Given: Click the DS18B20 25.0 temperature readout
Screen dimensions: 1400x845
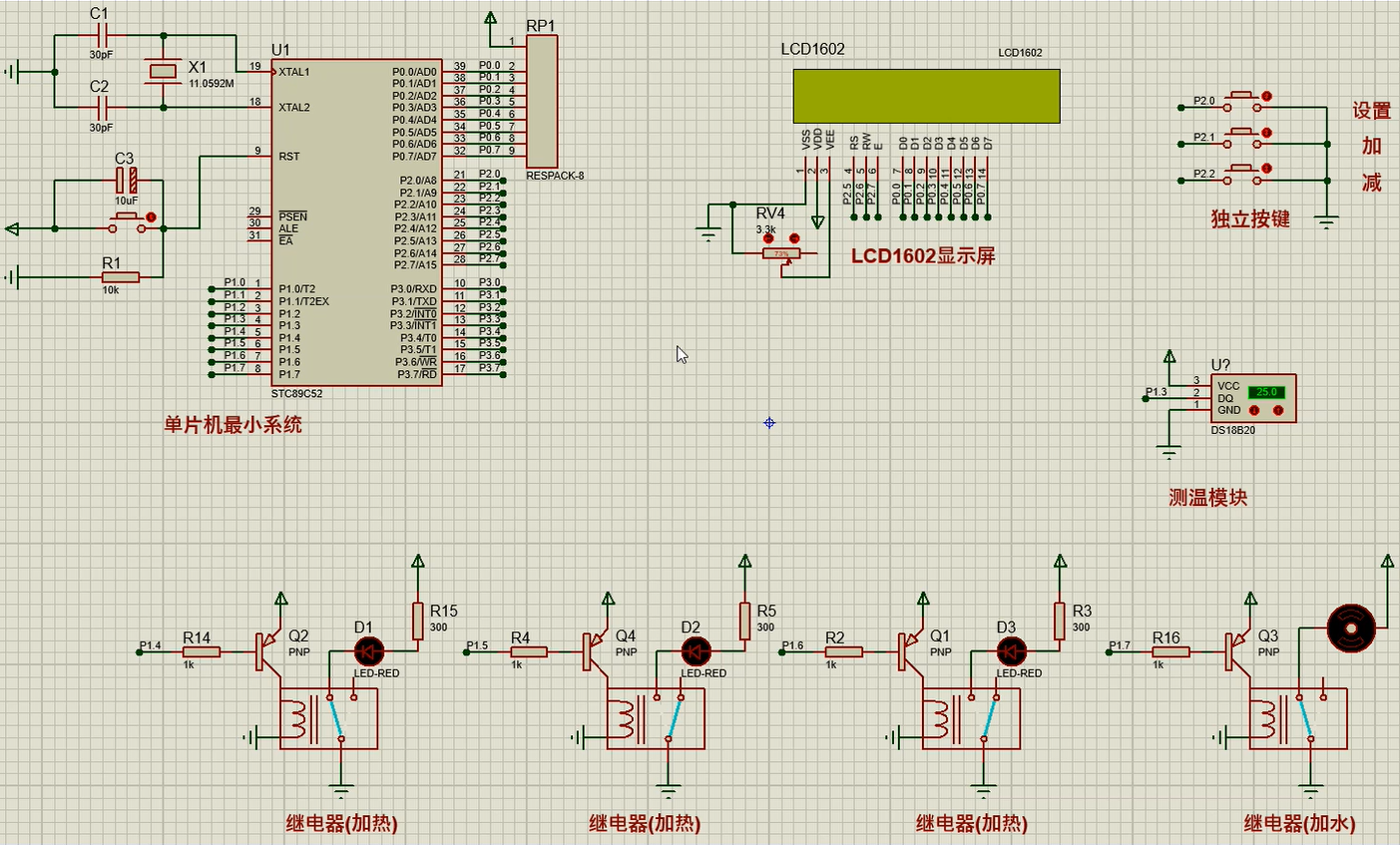Looking at the screenshot, I should (x=1266, y=392).
